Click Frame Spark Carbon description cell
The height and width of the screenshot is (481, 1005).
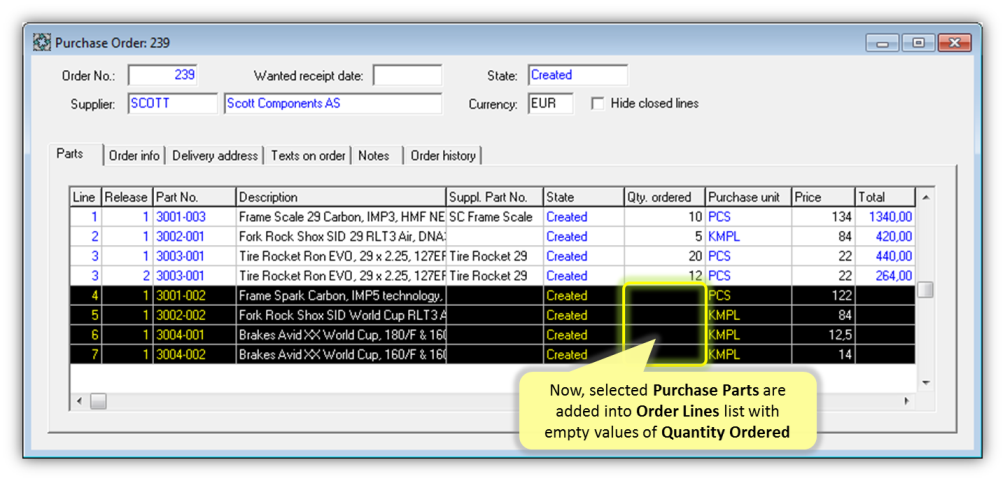341,296
